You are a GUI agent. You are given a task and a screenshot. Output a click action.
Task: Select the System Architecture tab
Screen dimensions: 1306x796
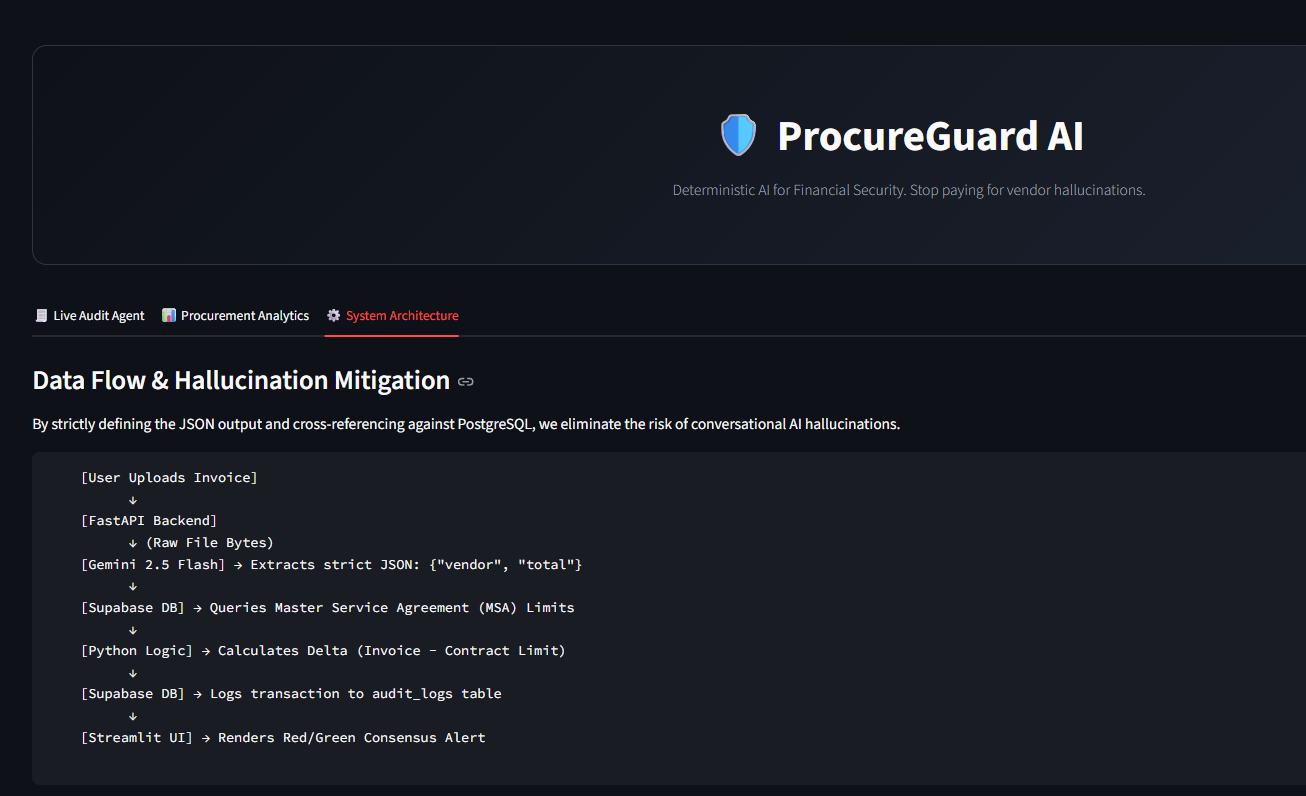tap(392, 315)
